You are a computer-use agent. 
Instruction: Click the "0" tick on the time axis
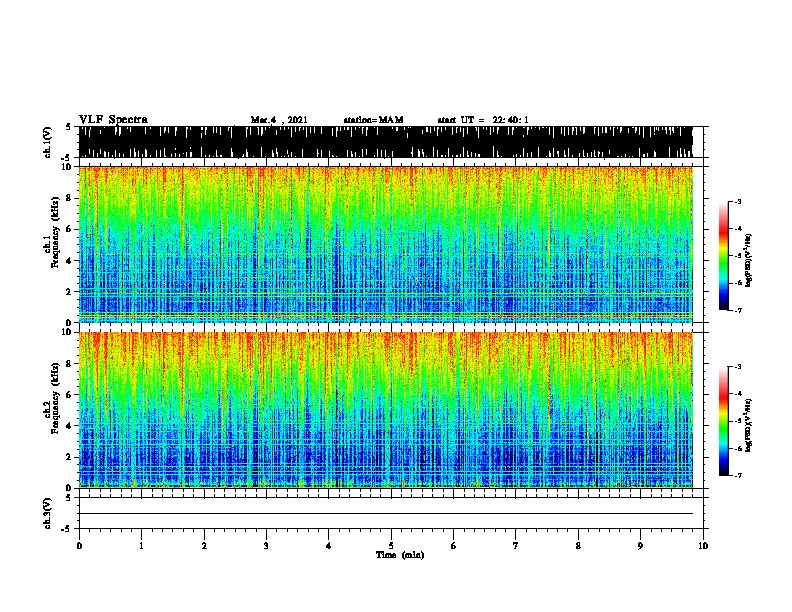point(79,545)
